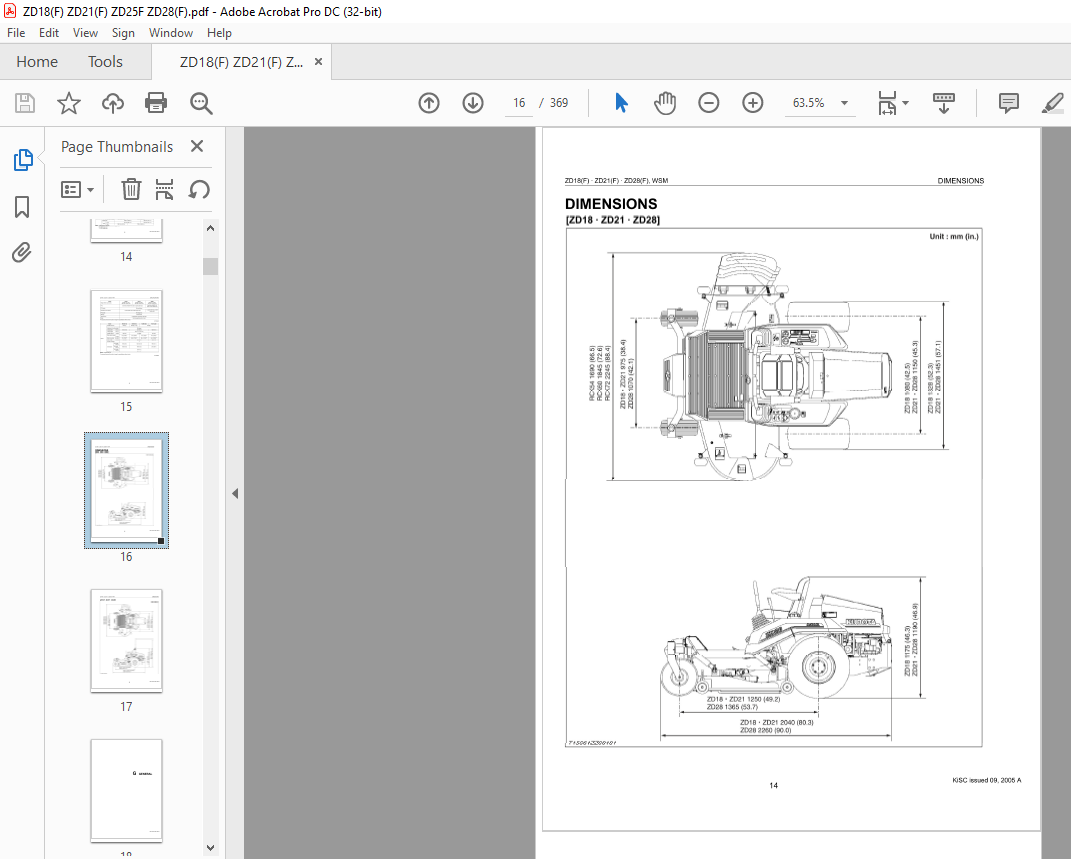Select page 17 thumbnail

tap(126, 640)
